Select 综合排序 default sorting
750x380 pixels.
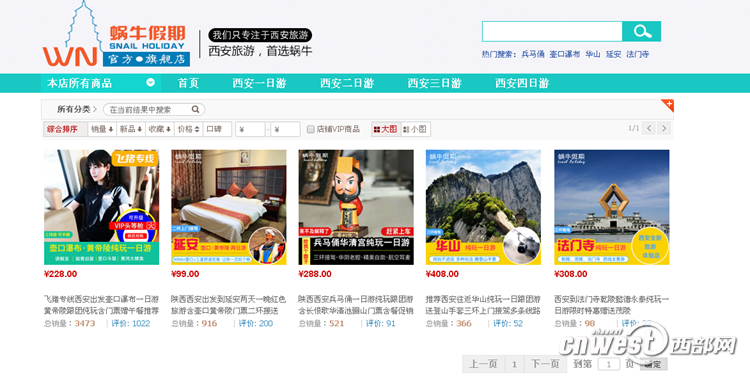click(x=66, y=129)
